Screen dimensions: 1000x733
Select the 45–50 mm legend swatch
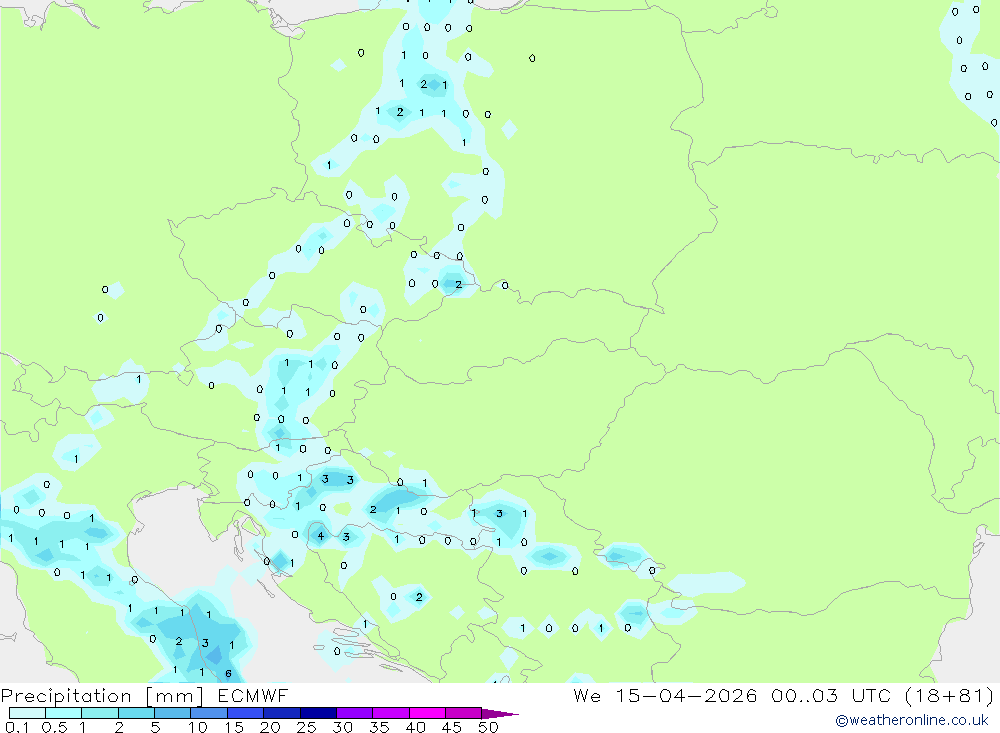pyautogui.click(x=463, y=713)
